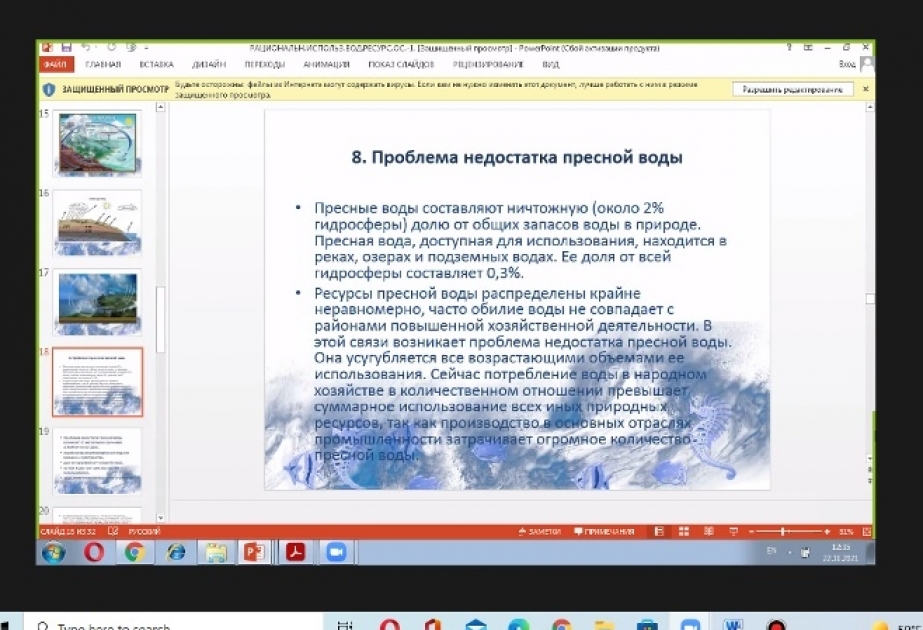Click the zoom out minus button
The width and height of the screenshot is (923, 630).
click(752, 532)
